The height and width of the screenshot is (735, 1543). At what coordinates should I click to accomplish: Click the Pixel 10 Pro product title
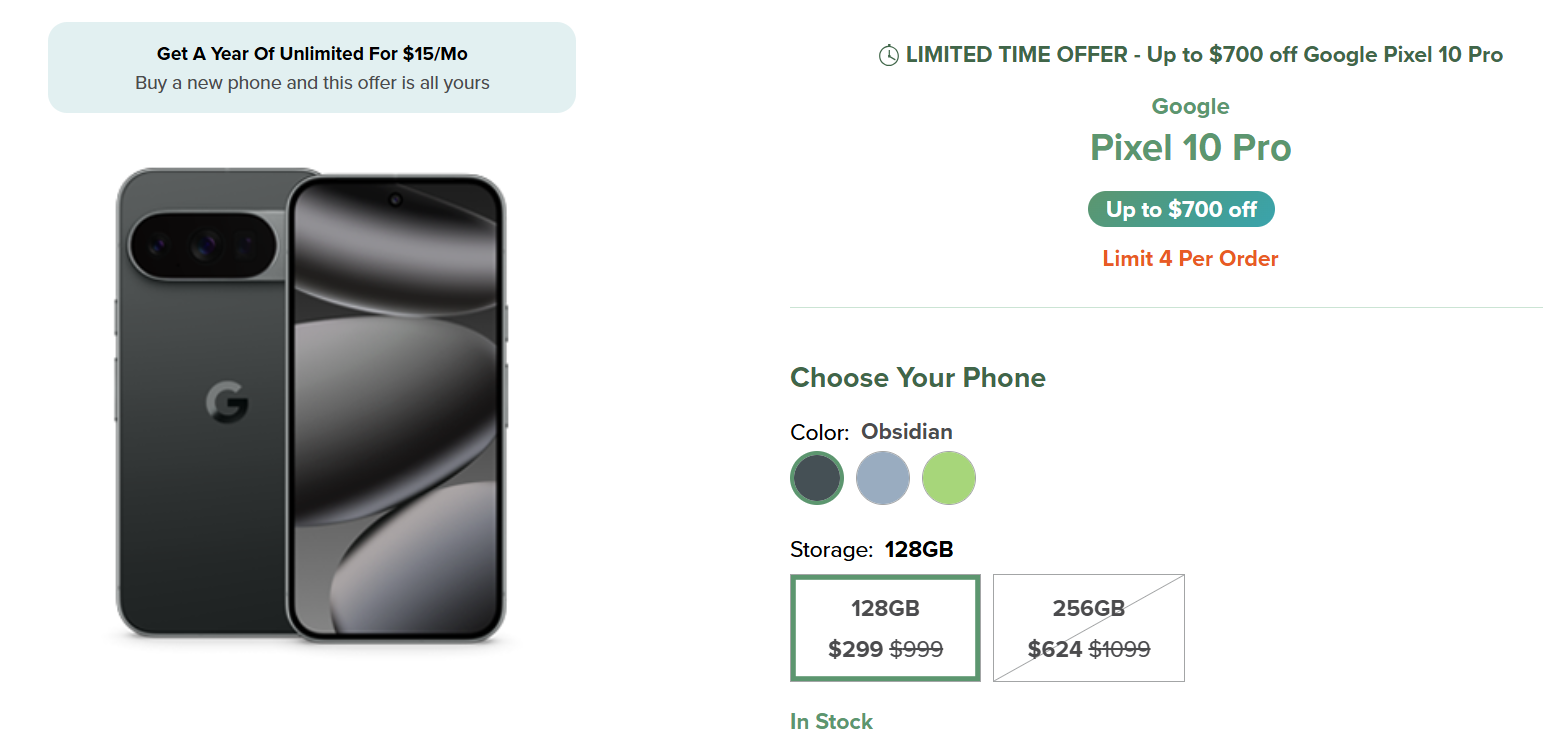point(1190,148)
